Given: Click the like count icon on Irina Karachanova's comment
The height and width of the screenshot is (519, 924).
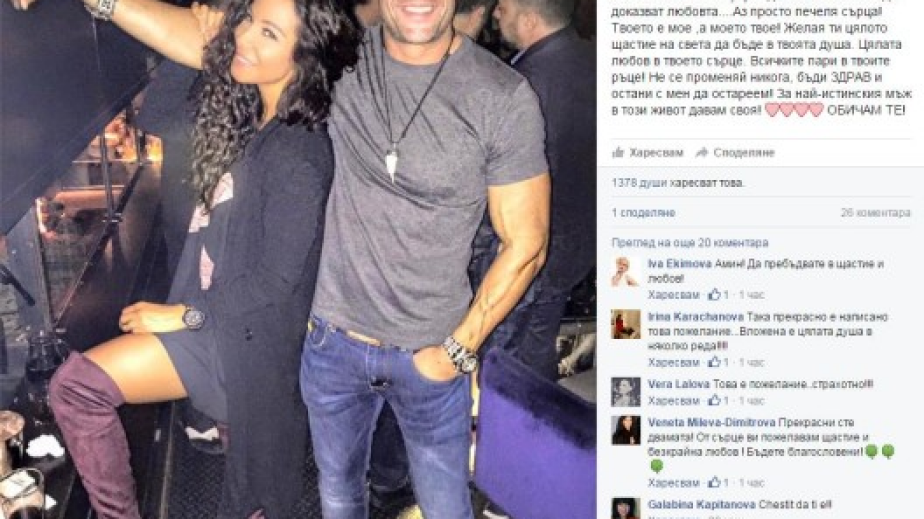Looking at the screenshot, I should point(715,362).
